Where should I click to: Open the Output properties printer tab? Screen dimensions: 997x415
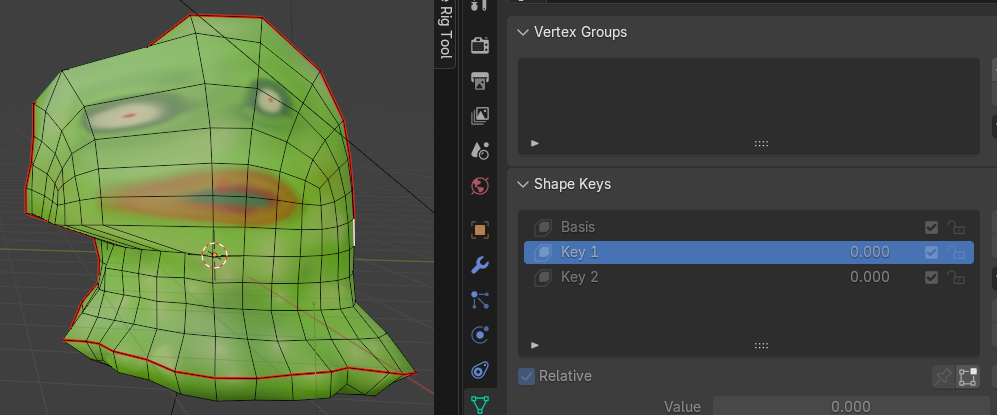480,81
